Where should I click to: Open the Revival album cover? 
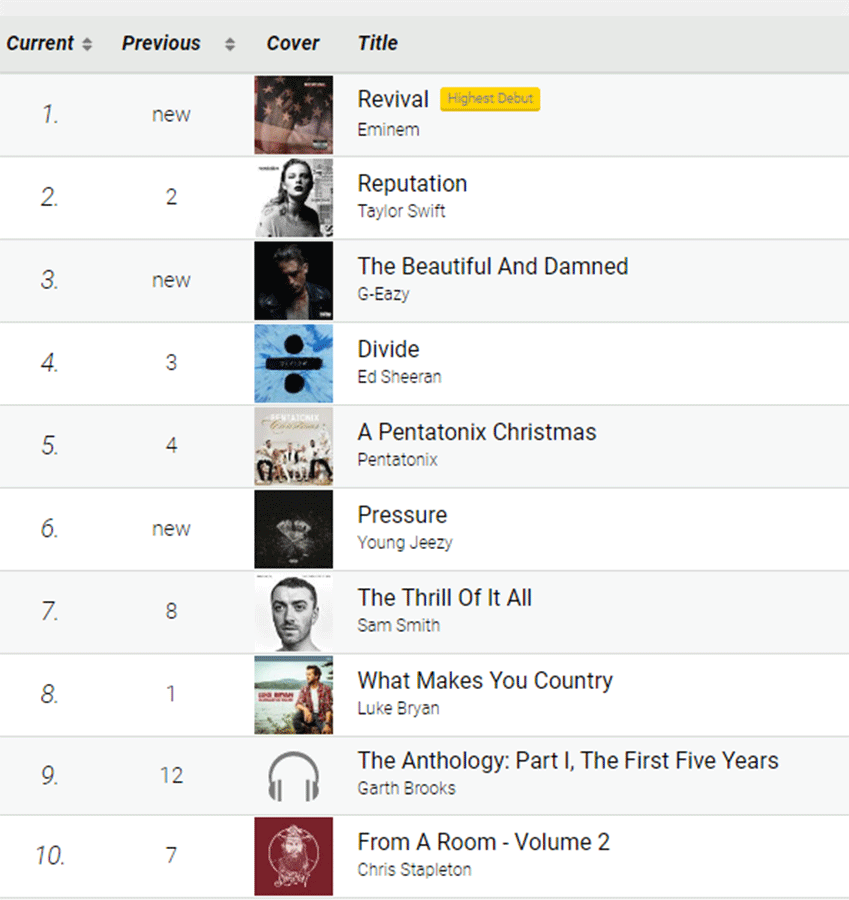(293, 115)
